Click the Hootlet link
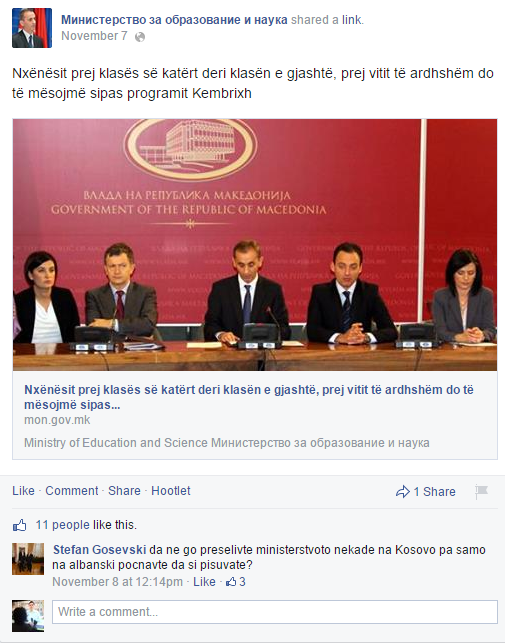 (x=171, y=491)
